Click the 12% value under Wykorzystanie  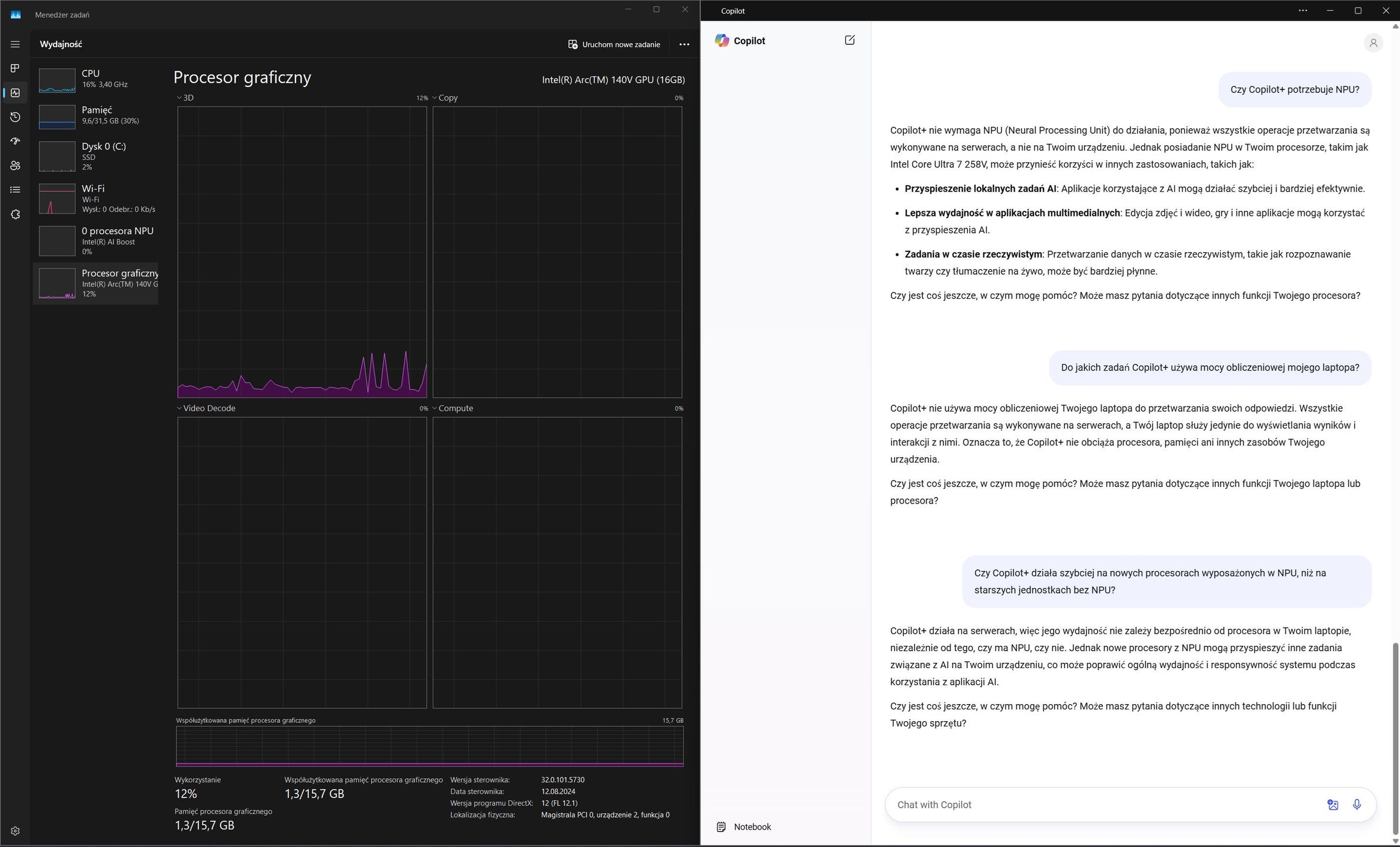(x=186, y=793)
